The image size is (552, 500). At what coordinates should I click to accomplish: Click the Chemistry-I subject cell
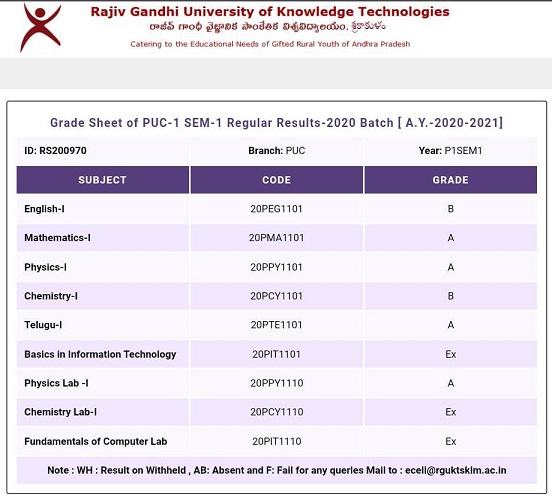click(x=102, y=296)
